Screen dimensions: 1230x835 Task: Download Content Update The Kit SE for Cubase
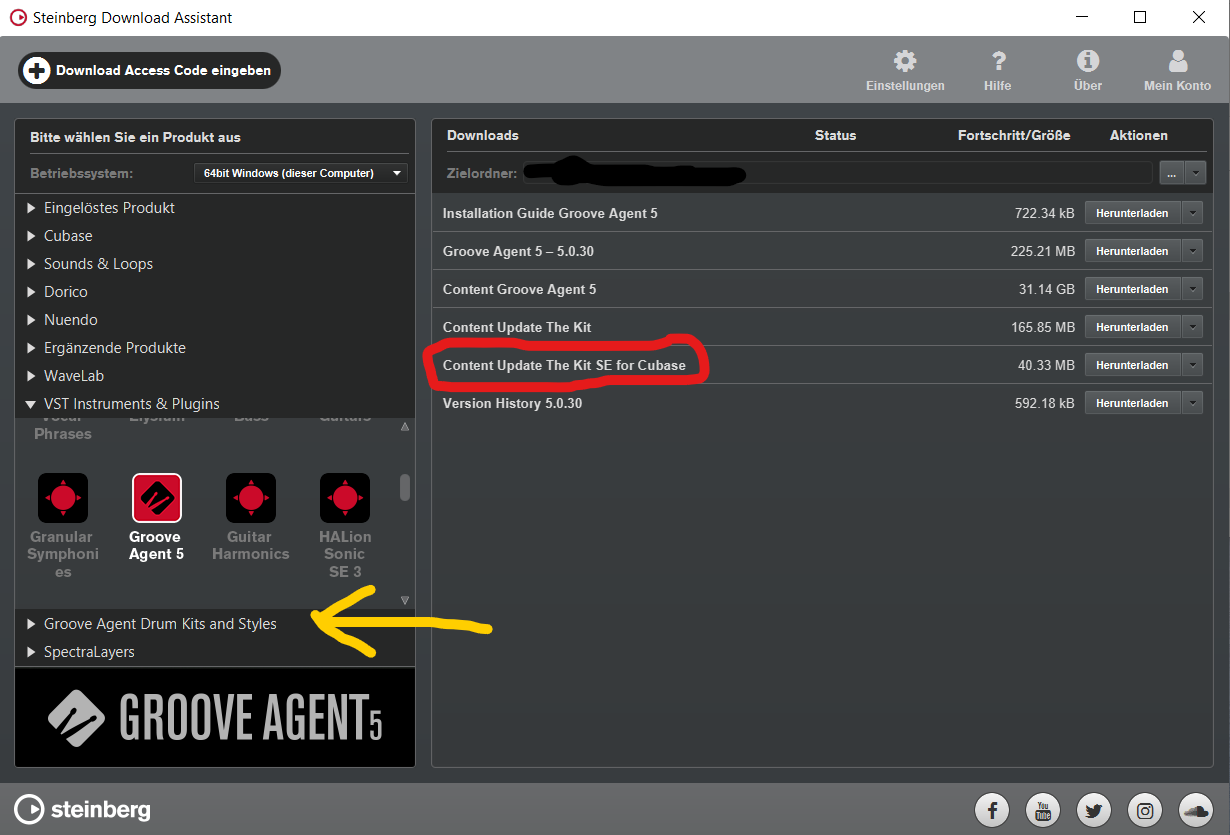1132,365
